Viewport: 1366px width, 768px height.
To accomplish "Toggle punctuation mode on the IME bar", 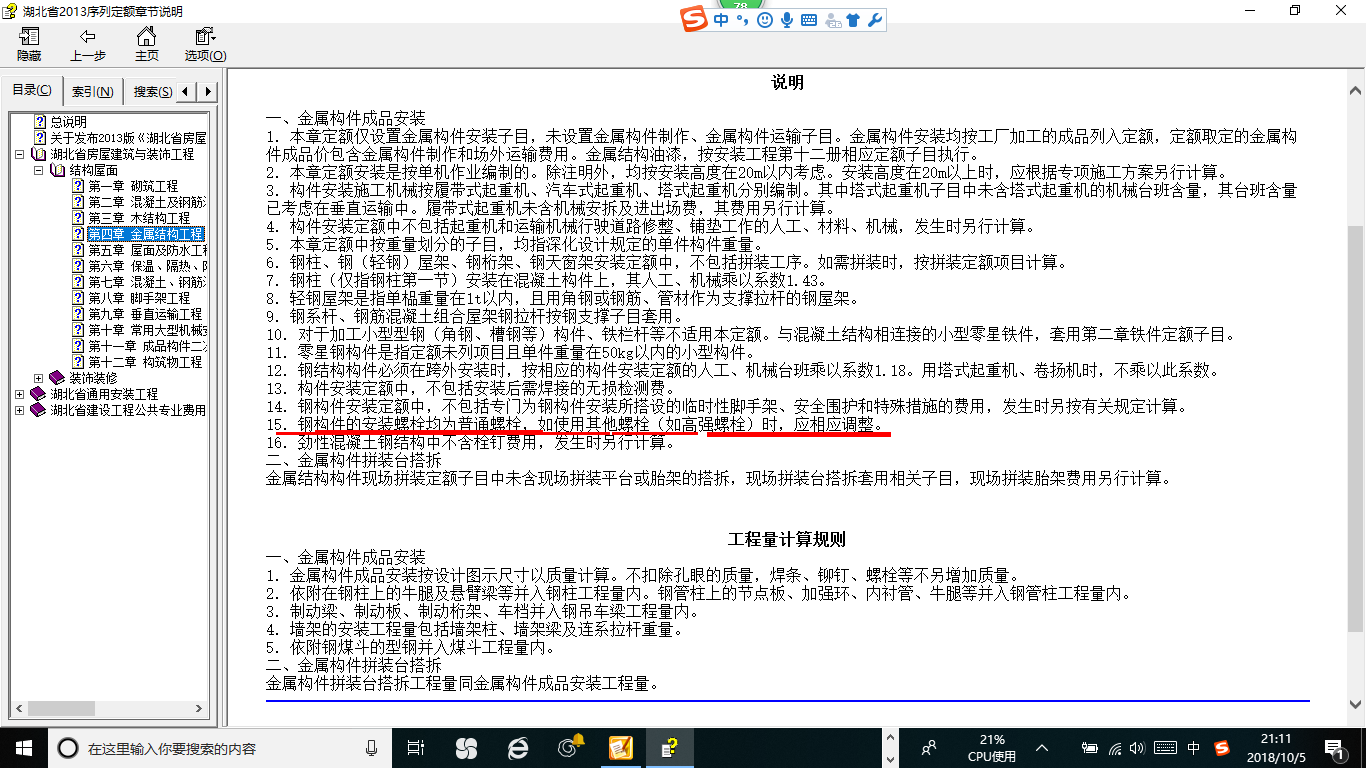I will coord(742,20).
